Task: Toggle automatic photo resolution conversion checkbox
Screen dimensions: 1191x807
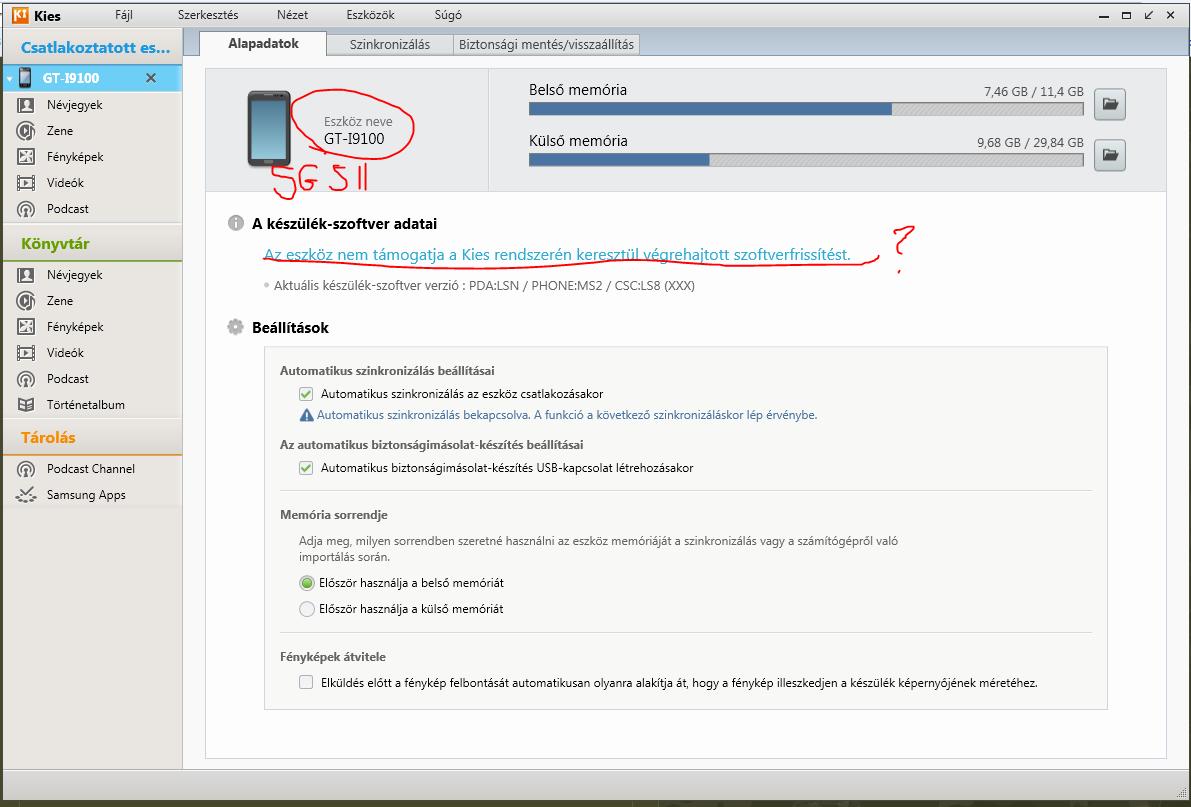Action: coord(306,682)
